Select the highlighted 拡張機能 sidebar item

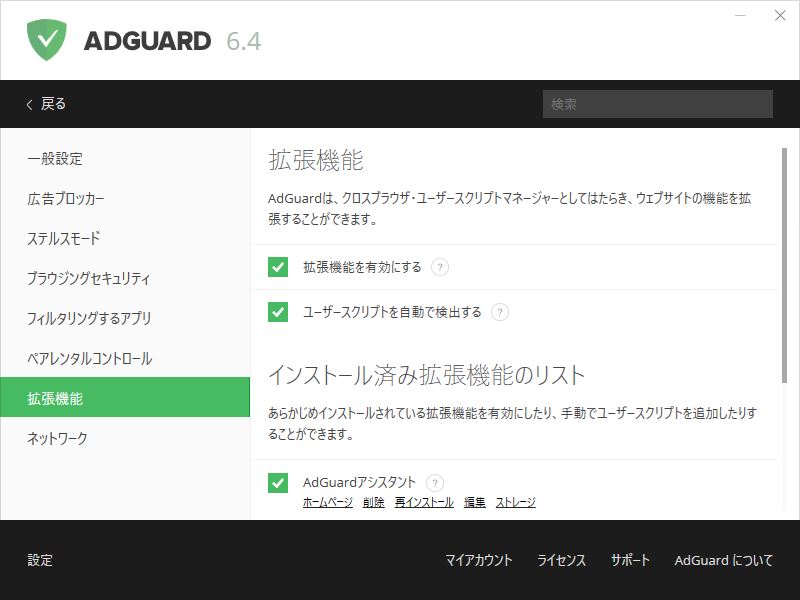pyautogui.click(x=125, y=397)
